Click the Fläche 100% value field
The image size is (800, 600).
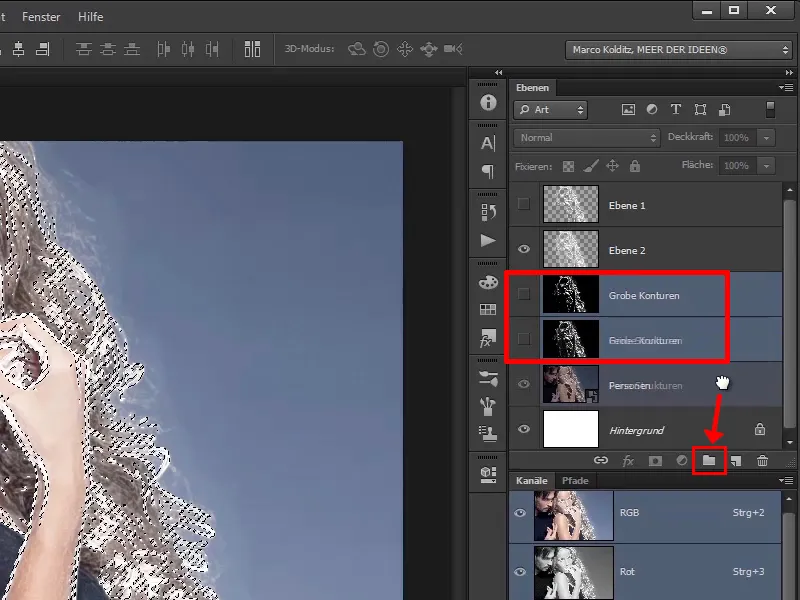(x=737, y=166)
